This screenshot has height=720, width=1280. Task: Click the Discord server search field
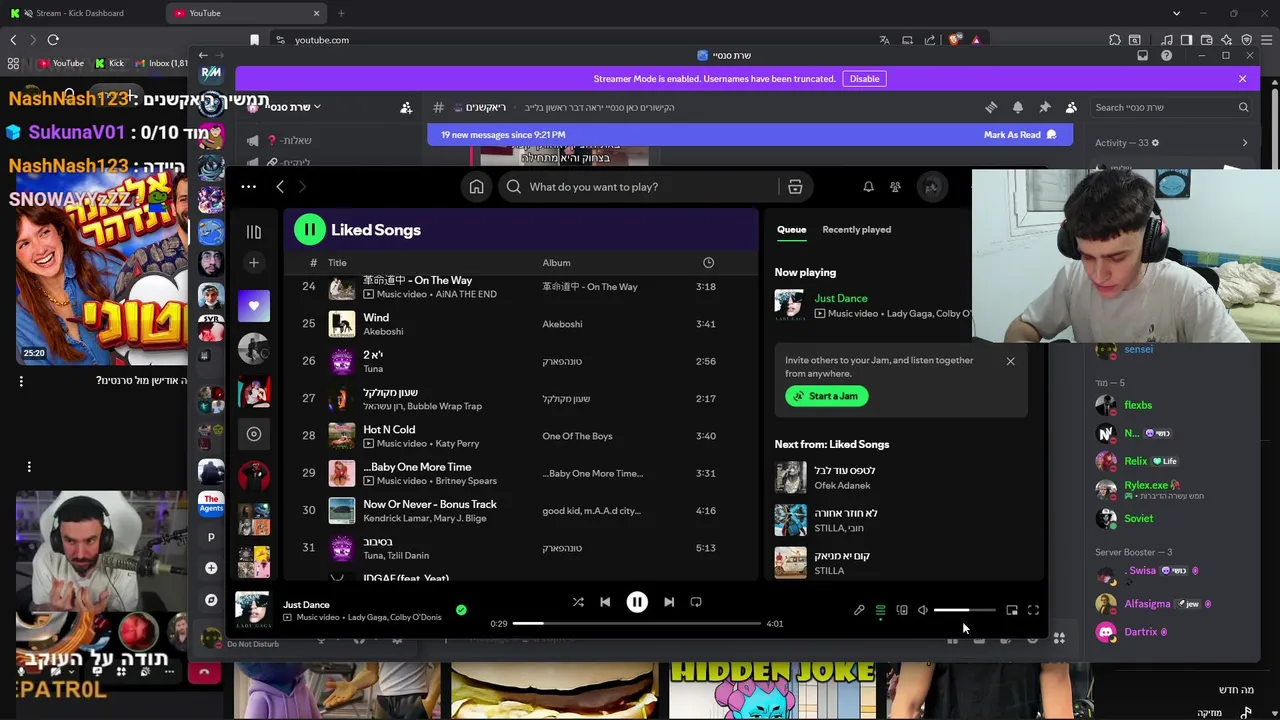coord(1171,107)
